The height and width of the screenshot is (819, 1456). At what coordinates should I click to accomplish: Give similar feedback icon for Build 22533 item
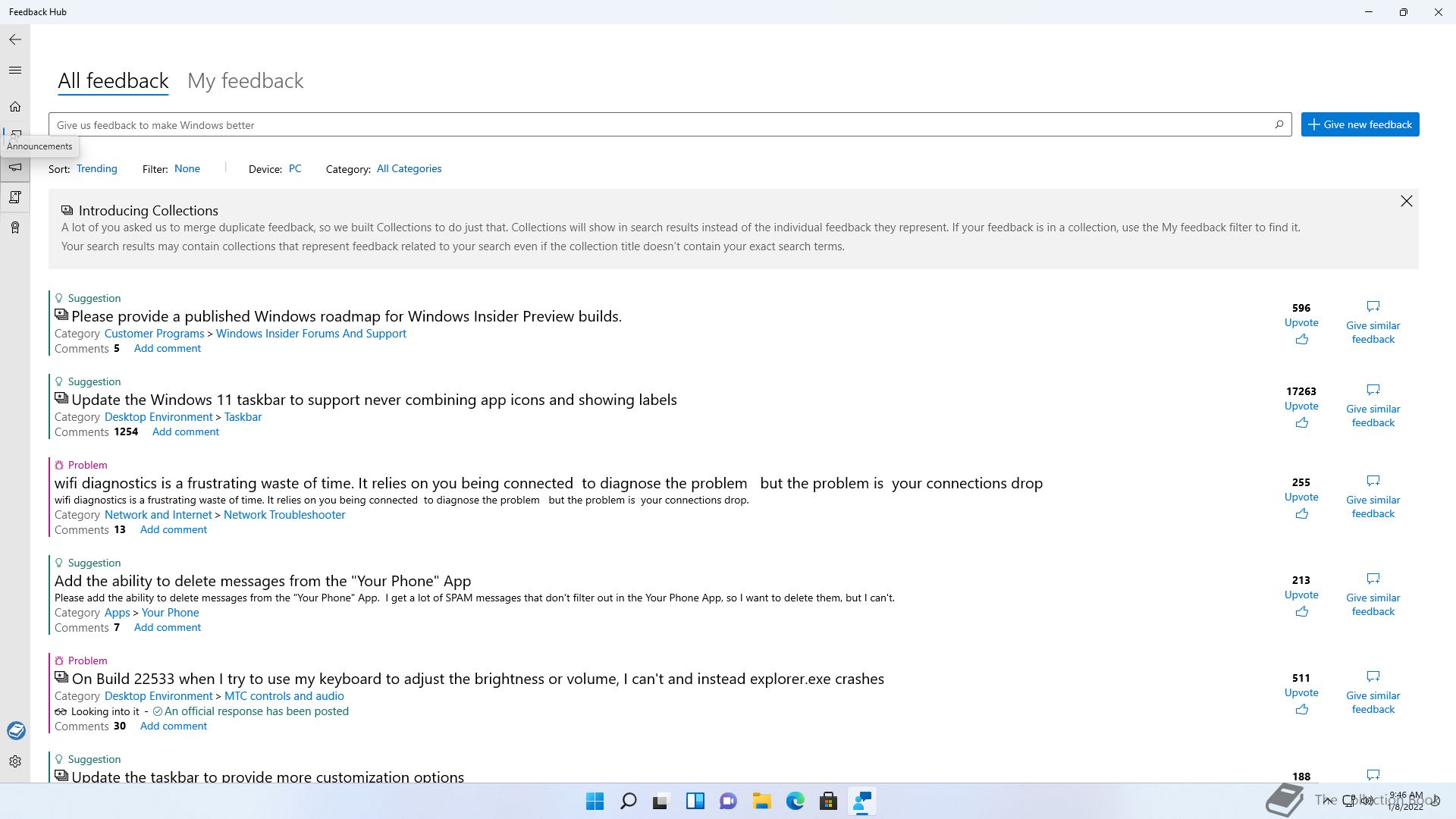coord(1373,676)
